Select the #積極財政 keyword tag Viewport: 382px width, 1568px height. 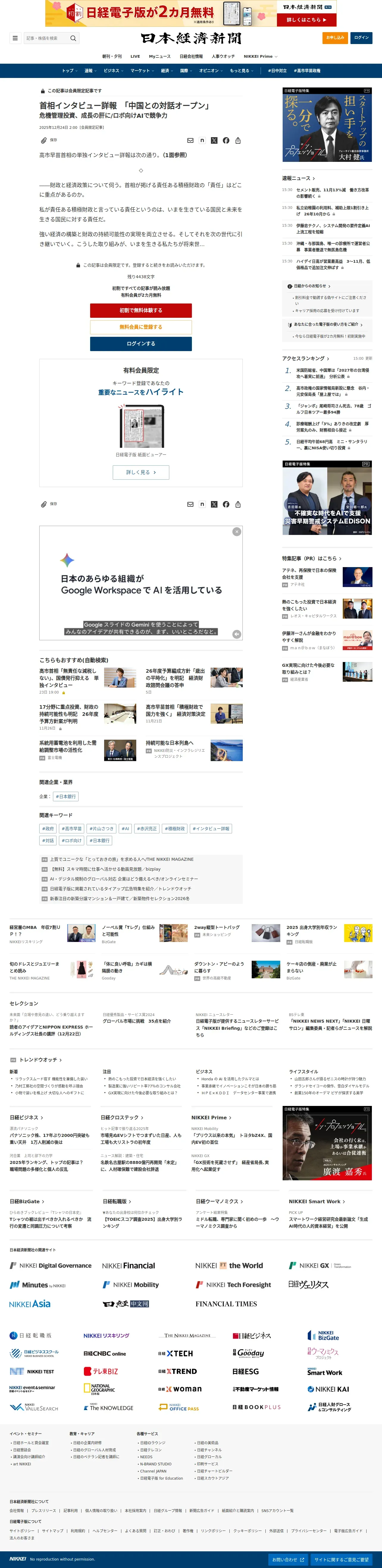(x=175, y=828)
